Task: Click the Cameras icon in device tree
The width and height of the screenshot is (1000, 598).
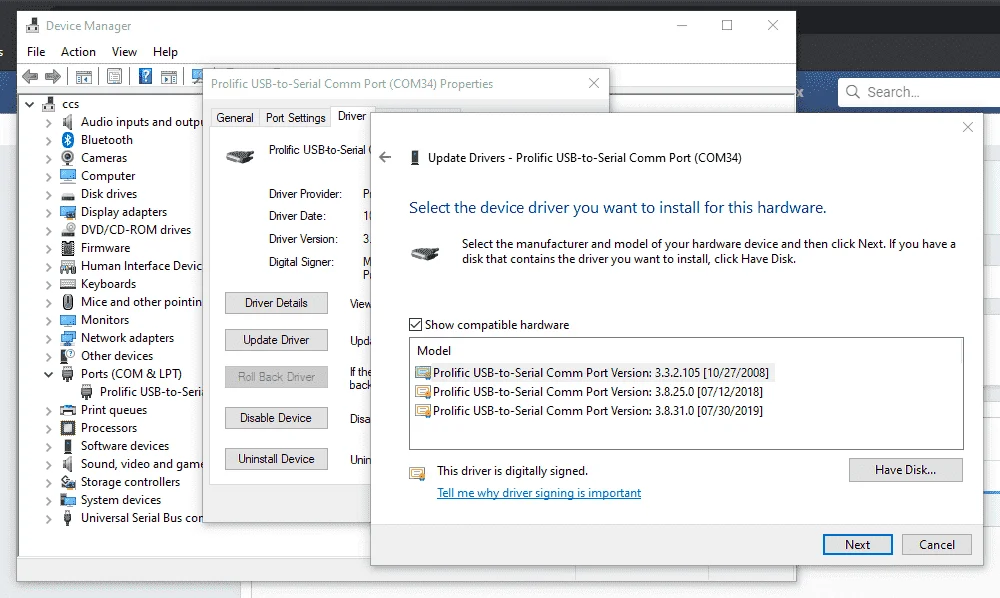Action: [68, 157]
